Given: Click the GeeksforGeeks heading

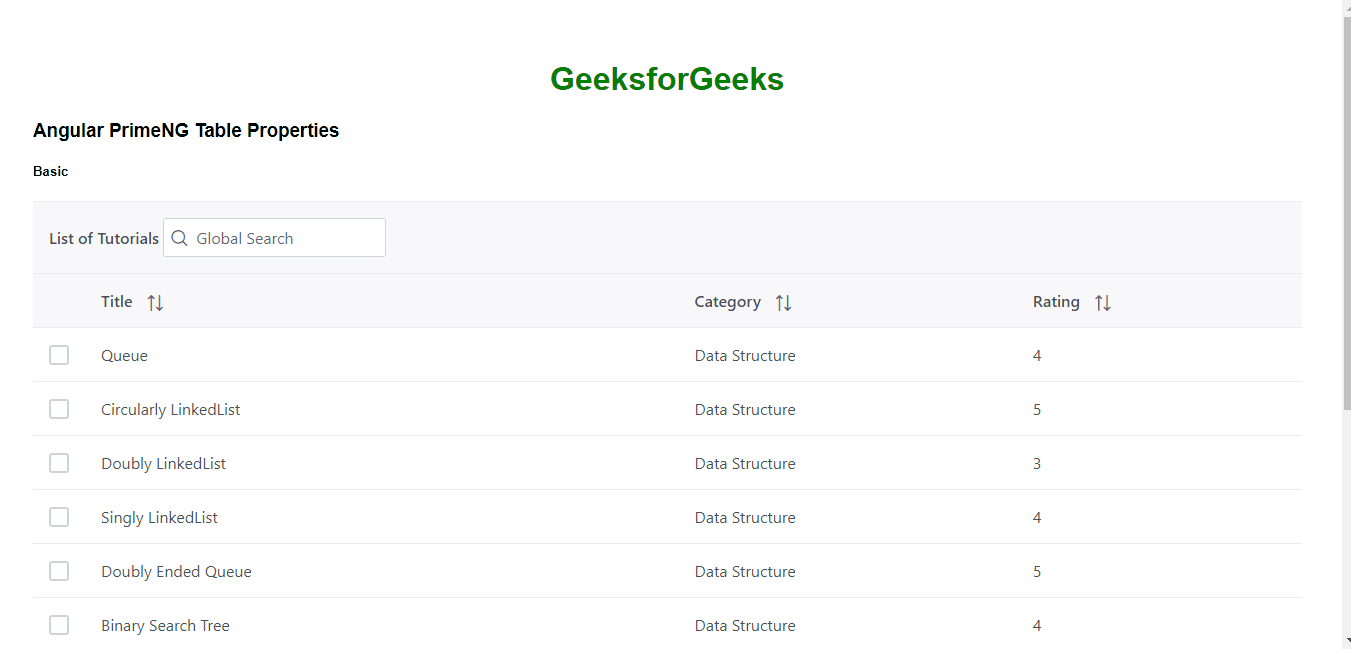Looking at the screenshot, I should click(667, 79).
